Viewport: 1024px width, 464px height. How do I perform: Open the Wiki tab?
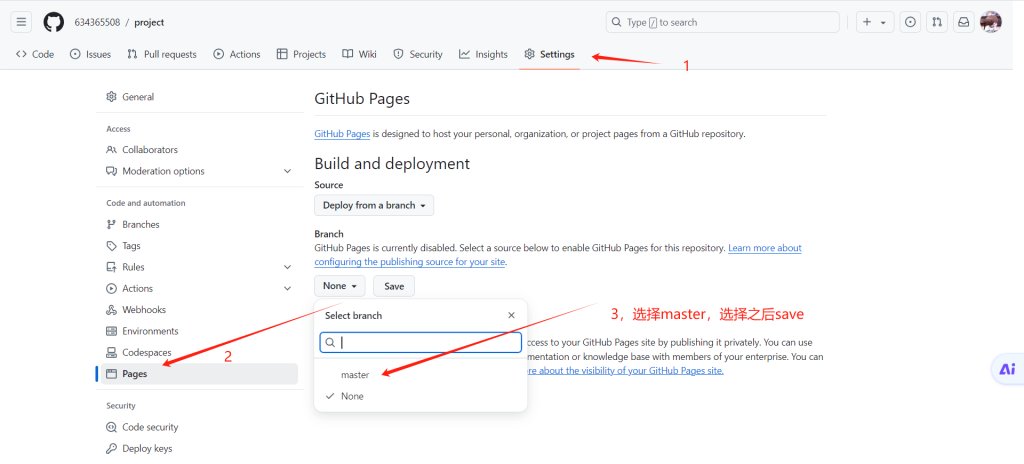point(359,54)
